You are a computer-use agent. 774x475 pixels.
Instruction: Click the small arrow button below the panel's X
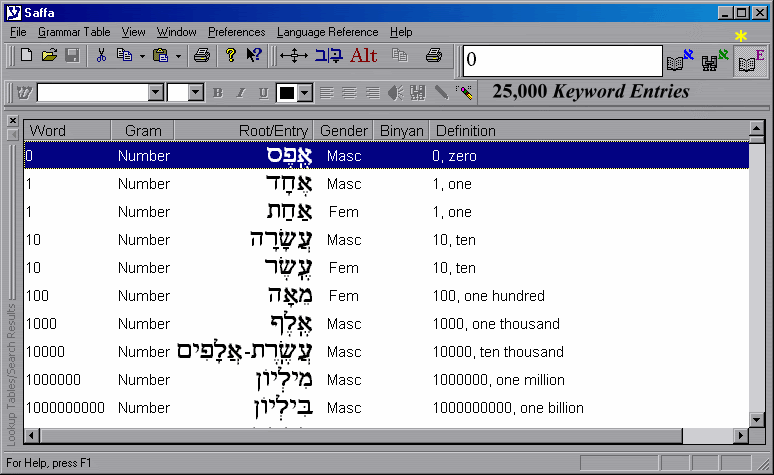coord(13,134)
